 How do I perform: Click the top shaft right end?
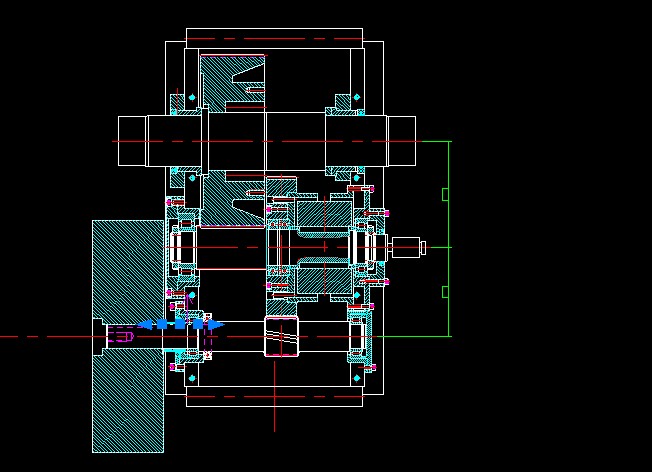[x=401, y=141]
